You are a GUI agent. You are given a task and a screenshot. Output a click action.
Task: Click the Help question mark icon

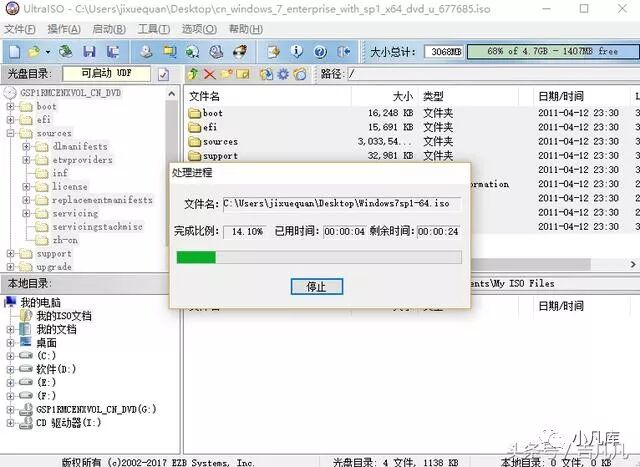click(320, 52)
